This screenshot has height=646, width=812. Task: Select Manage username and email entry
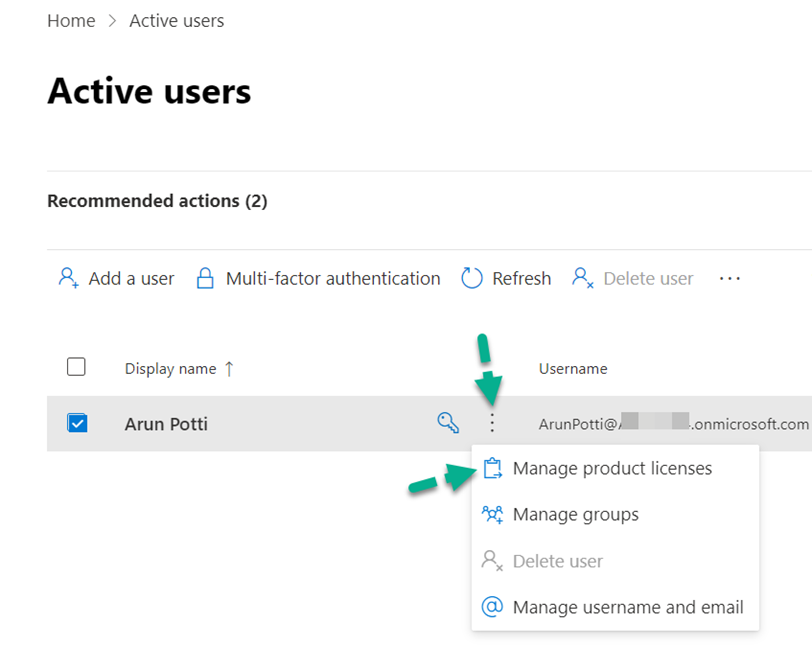pos(627,607)
